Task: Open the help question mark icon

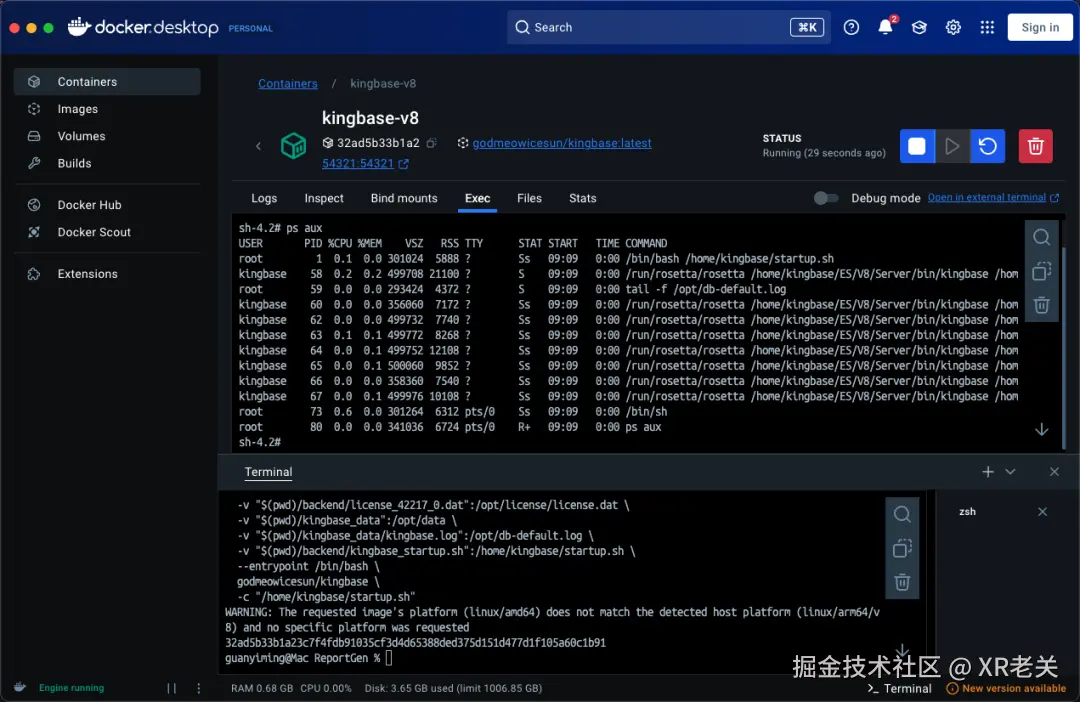Action: [851, 28]
